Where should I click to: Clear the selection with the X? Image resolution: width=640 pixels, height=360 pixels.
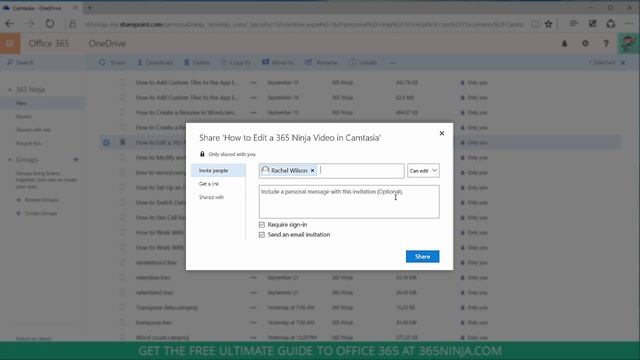point(623,63)
